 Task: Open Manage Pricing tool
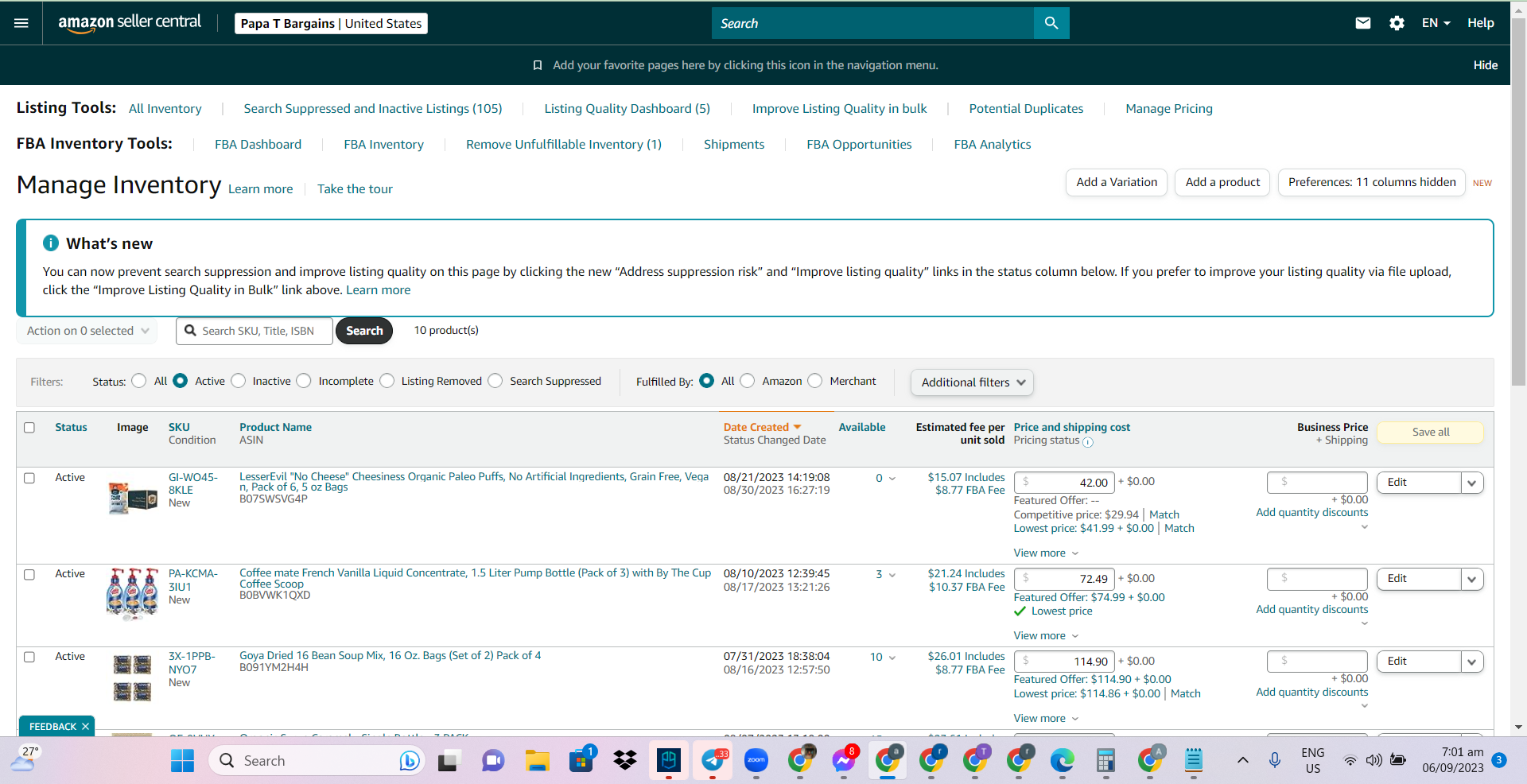pyautogui.click(x=1169, y=109)
